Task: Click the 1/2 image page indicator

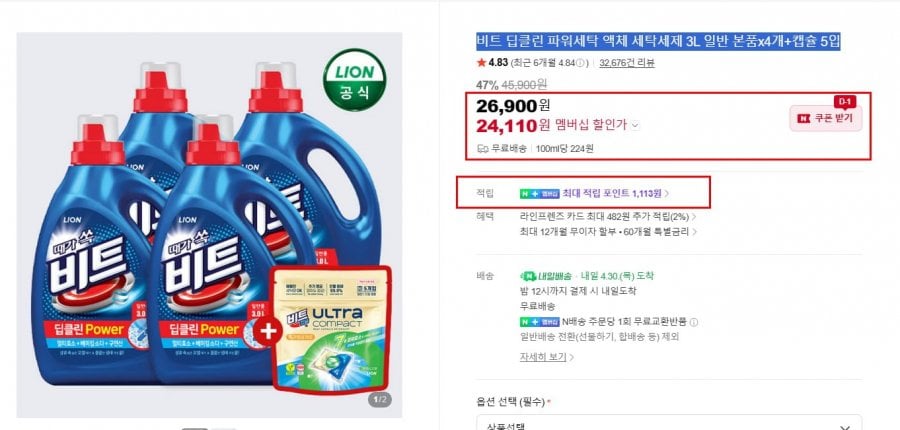Action: [380, 401]
